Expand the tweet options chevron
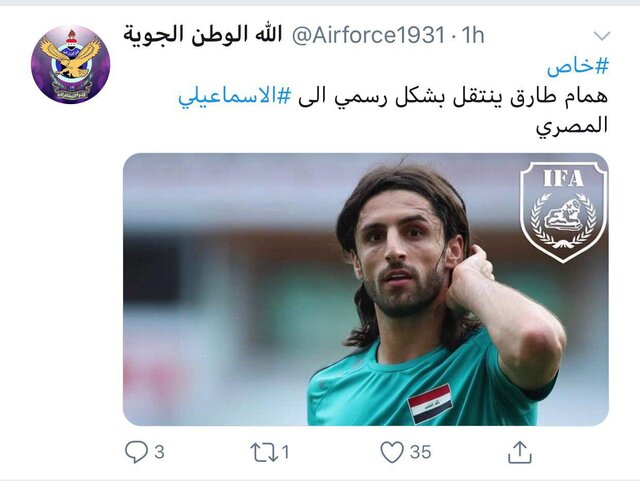The width and height of the screenshot is (640, 482). point(602,36)
